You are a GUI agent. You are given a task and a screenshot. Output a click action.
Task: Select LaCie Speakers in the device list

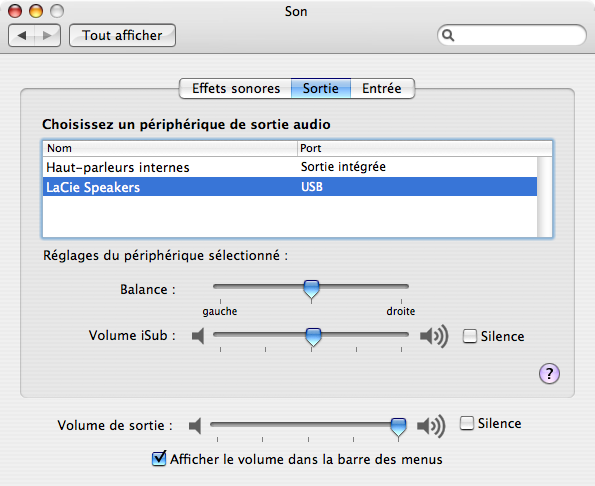click(x=290, y=187)
